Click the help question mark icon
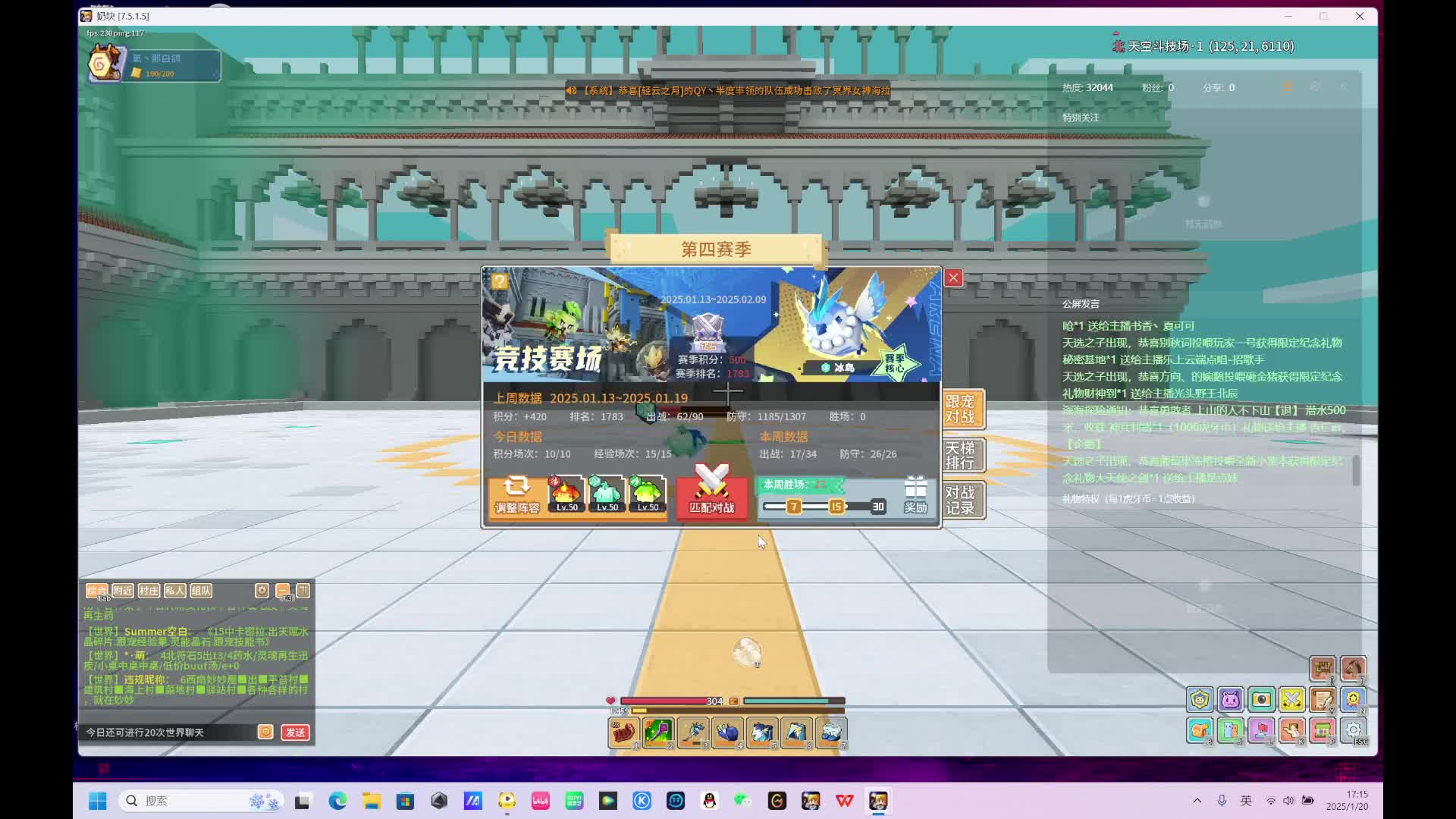Screen dimensions: 1456x819 (x=499, y=281)
